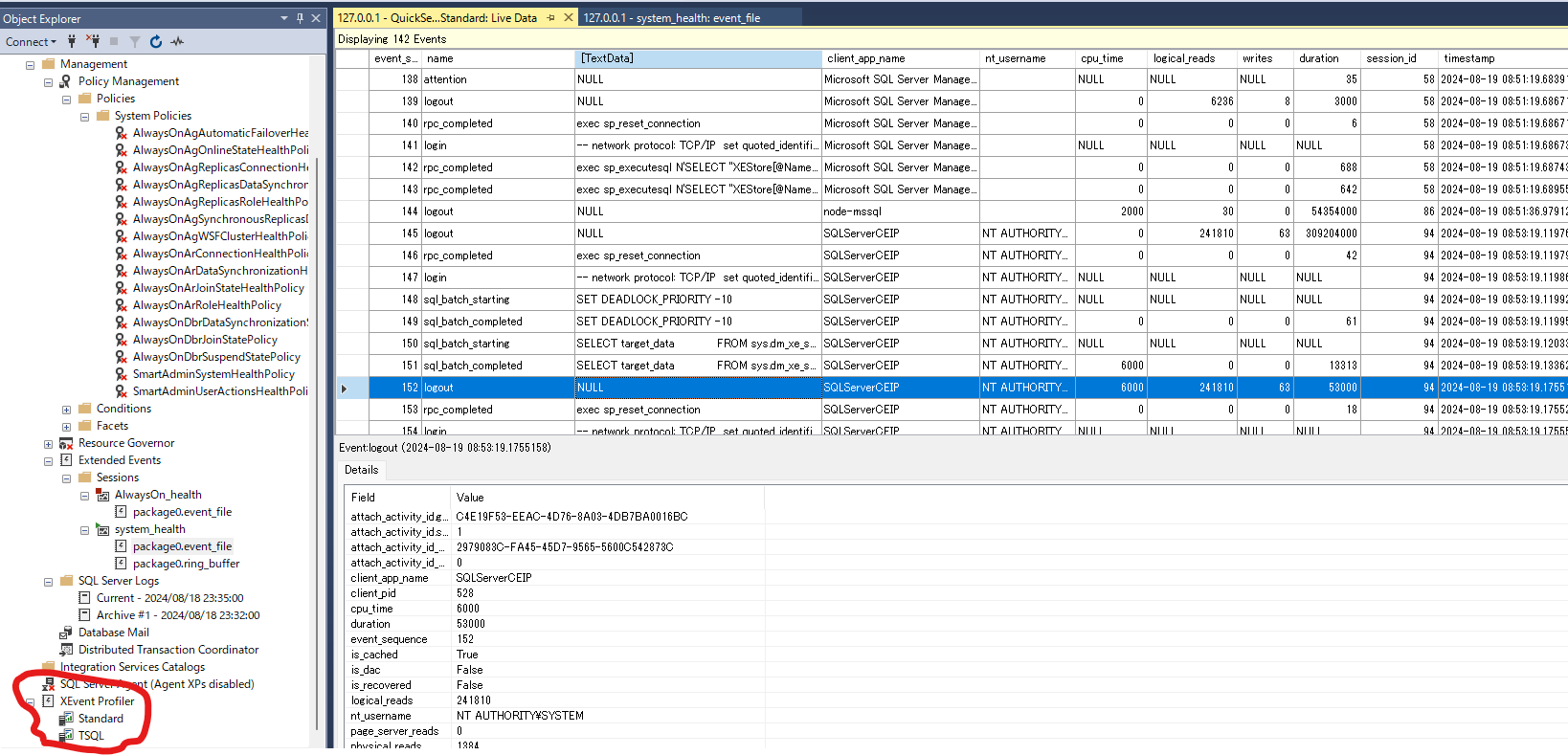Sort by the client_app_name column header
Image resolution: width=1568 pixels, height=755 pixels.
point(901,58)
